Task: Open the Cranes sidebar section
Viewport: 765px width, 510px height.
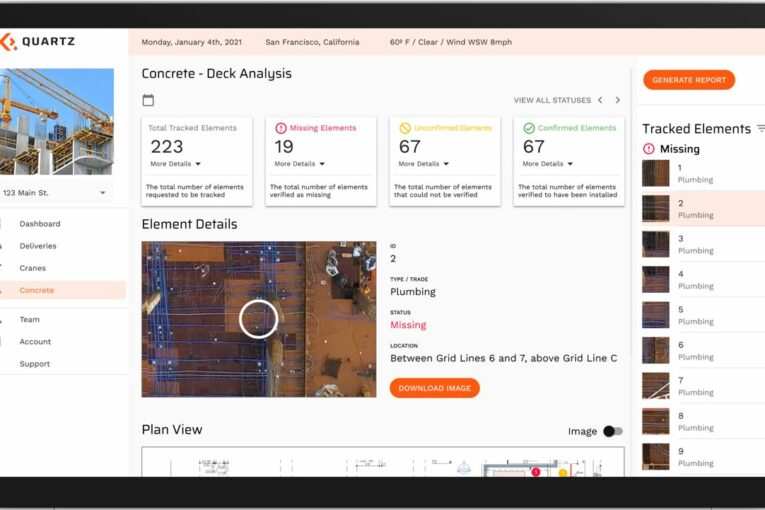Action: [33, 268]
